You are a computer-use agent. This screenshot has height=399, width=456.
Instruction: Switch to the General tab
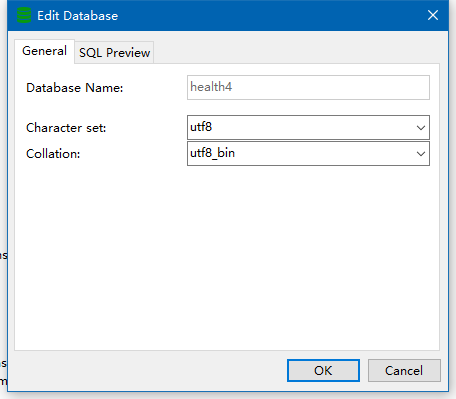click(x=44, y=51)
